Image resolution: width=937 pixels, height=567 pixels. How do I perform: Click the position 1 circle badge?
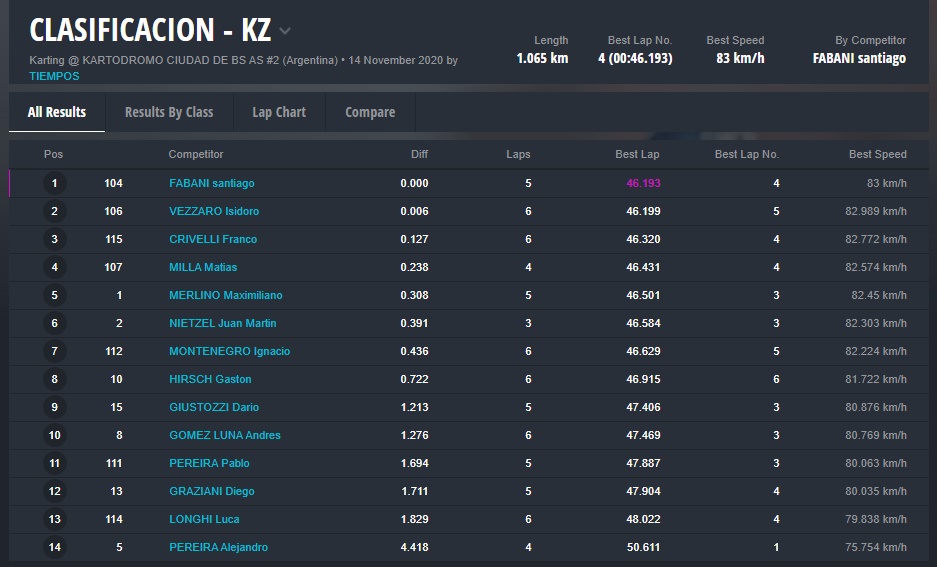coord(54,183)
